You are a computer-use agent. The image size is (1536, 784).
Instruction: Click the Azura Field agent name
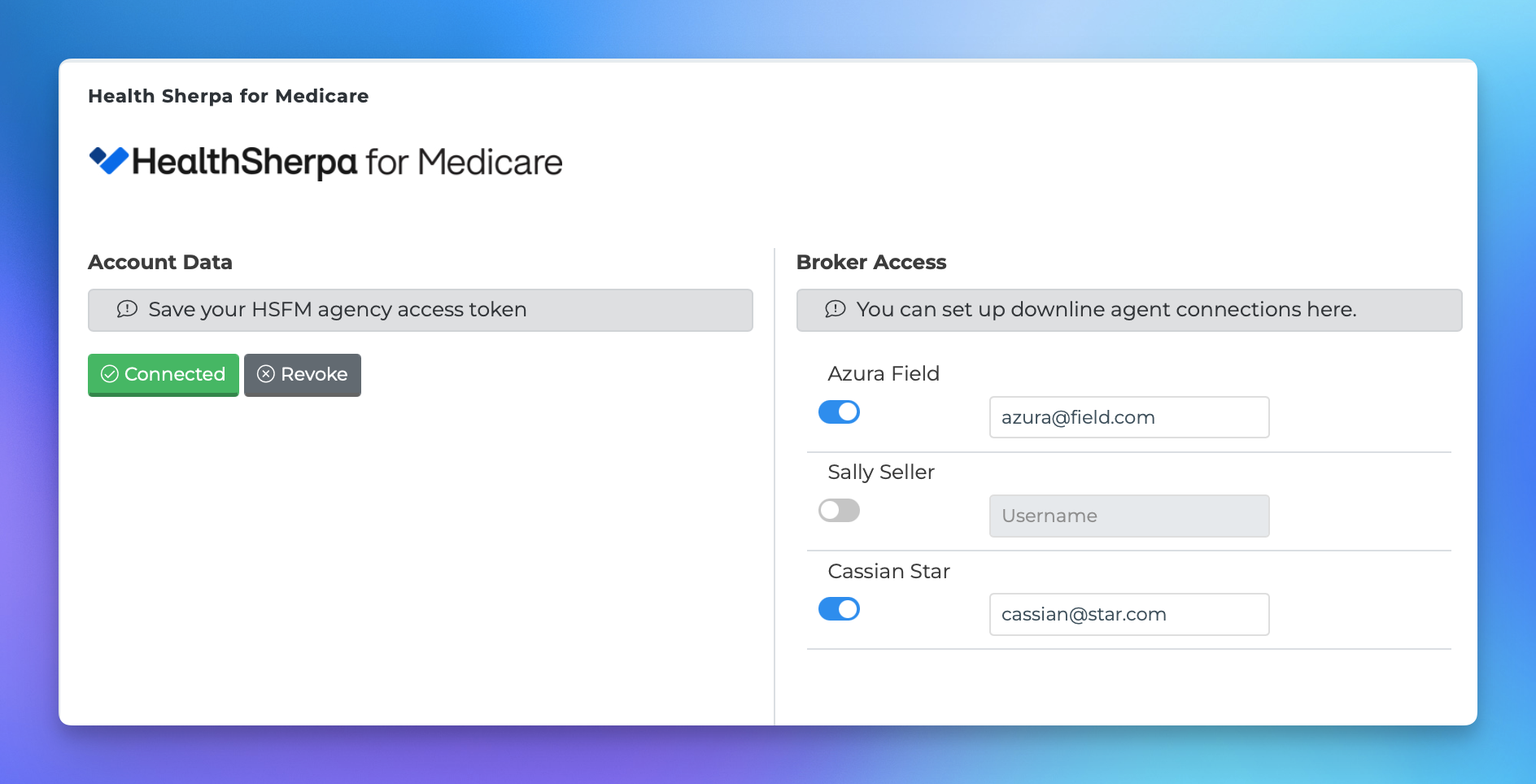(x=884, y=373)
